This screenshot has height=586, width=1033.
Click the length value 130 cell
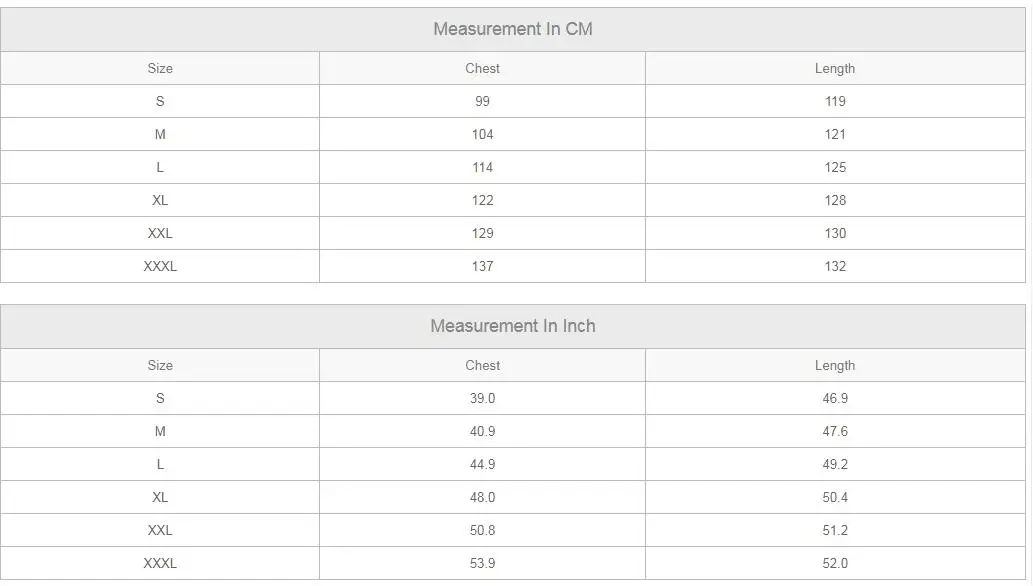[x=835, y=233]
